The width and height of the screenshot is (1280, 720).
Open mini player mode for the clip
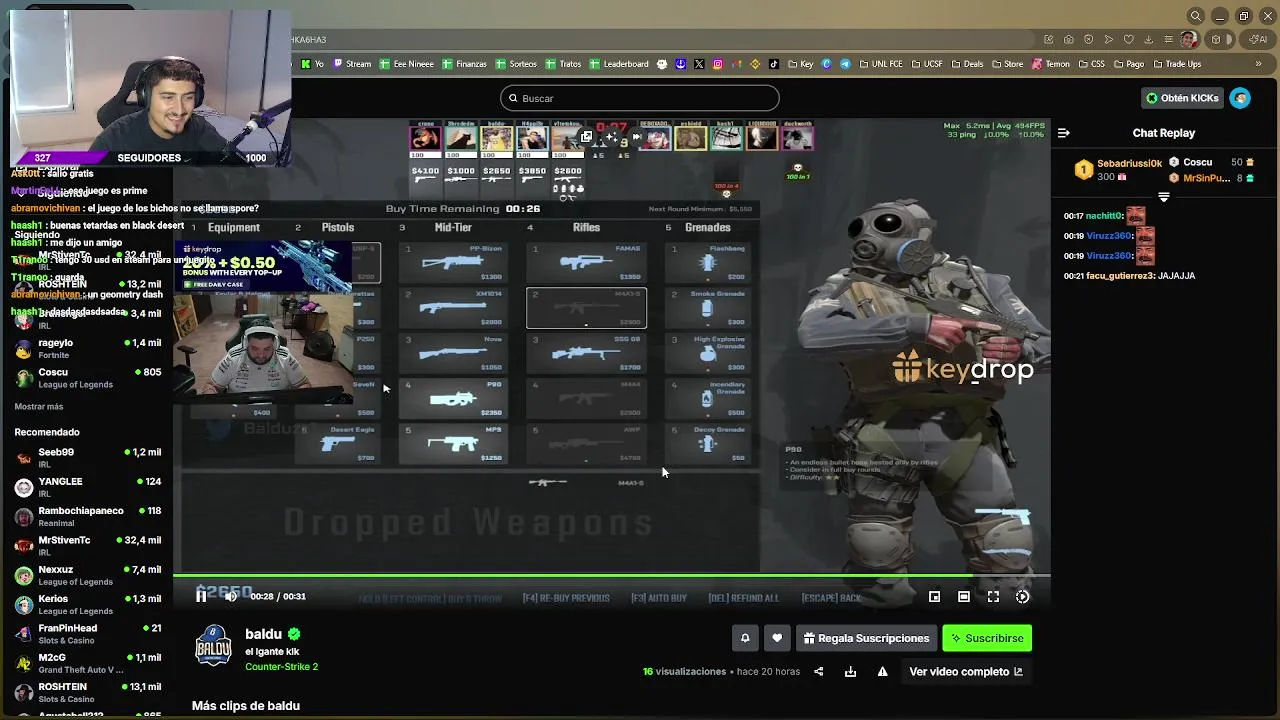pyautogui.click(x=934, y=596)
